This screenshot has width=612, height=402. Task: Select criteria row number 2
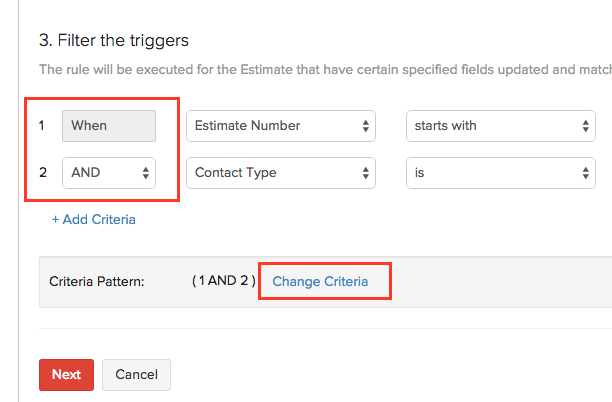pyautogui.click(x=42, y=173)
